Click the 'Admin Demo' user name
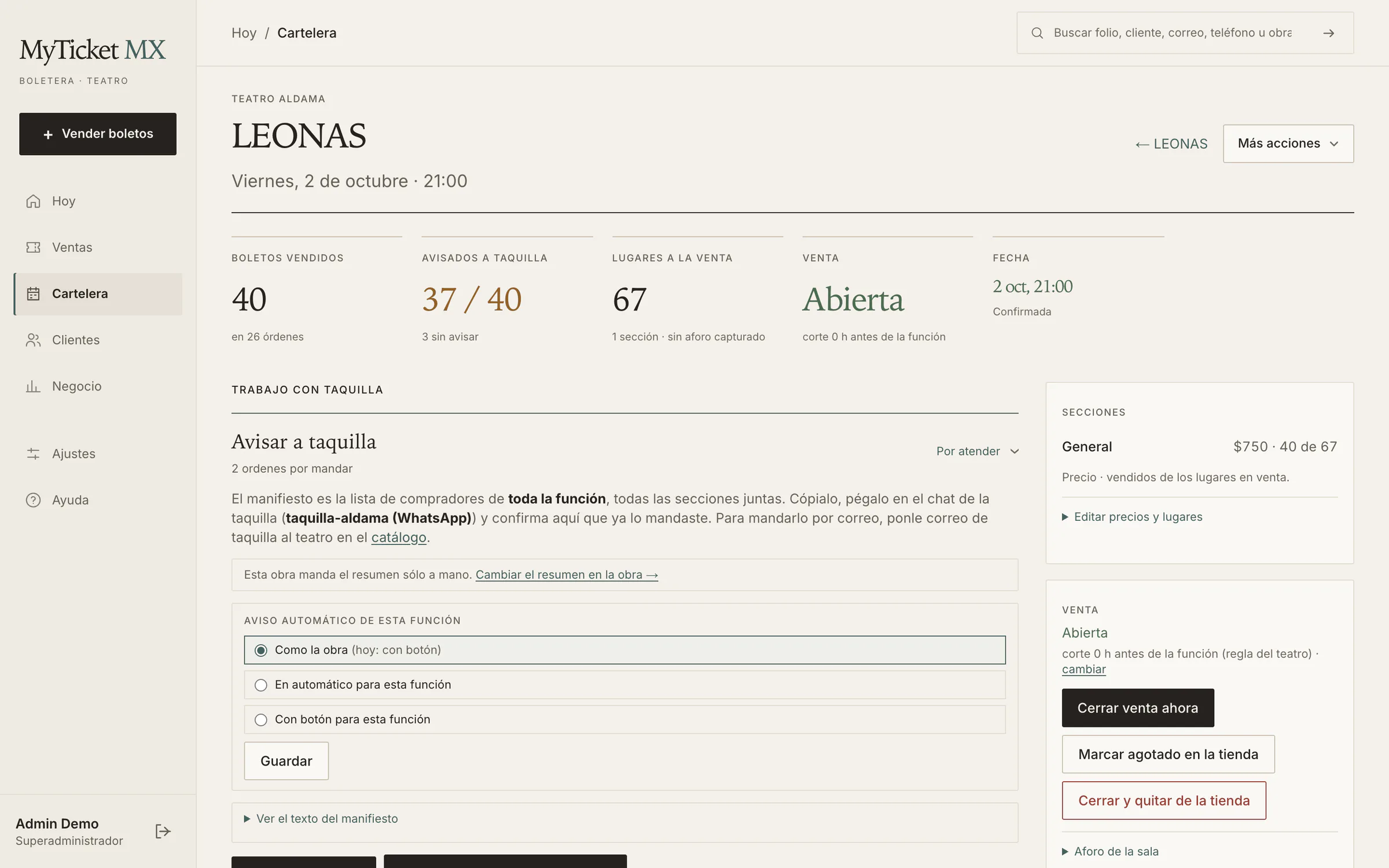 pyautogui.click(x=57, y=823)
